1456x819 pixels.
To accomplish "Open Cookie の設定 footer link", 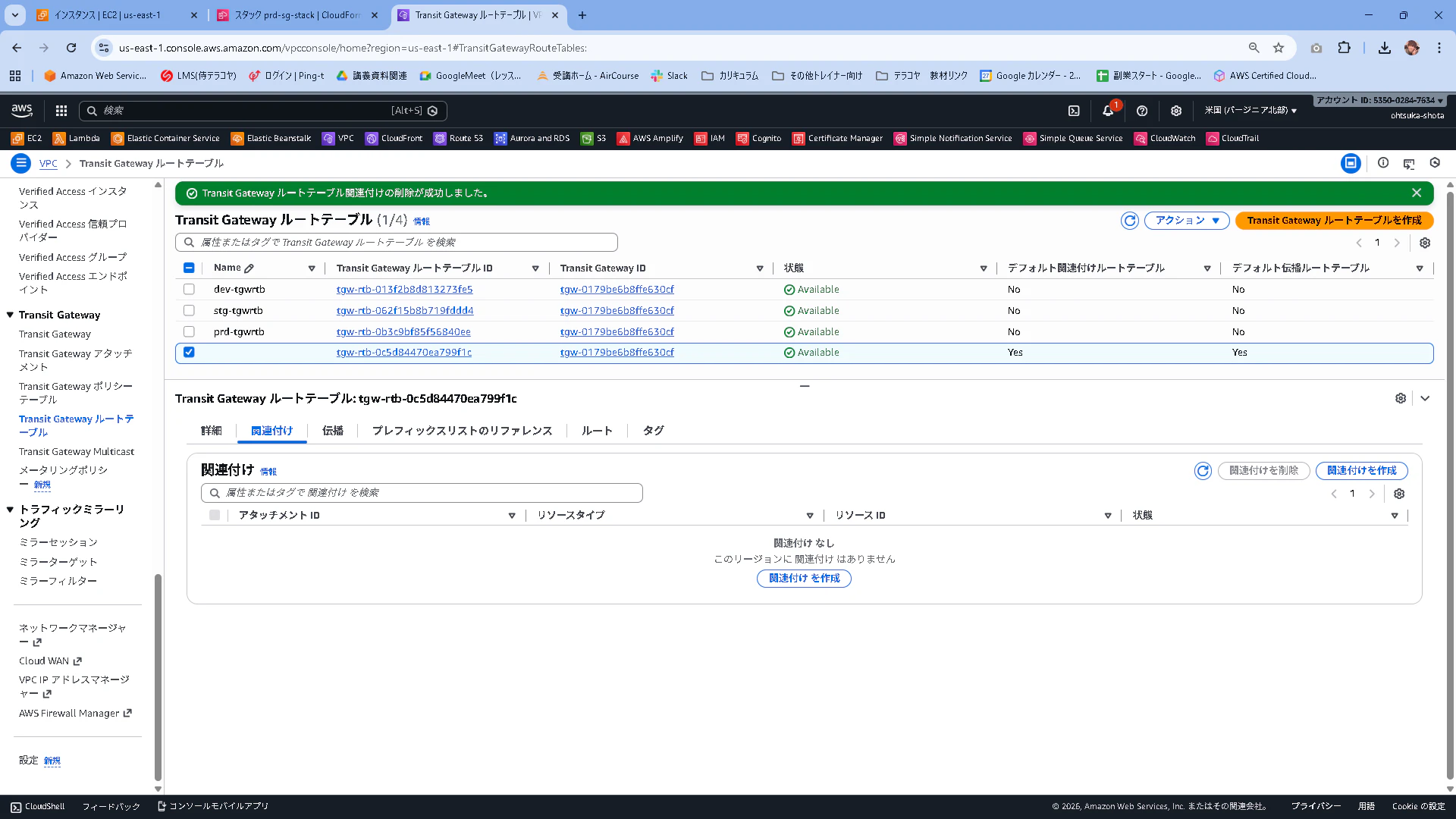I will click(1418, 807).
